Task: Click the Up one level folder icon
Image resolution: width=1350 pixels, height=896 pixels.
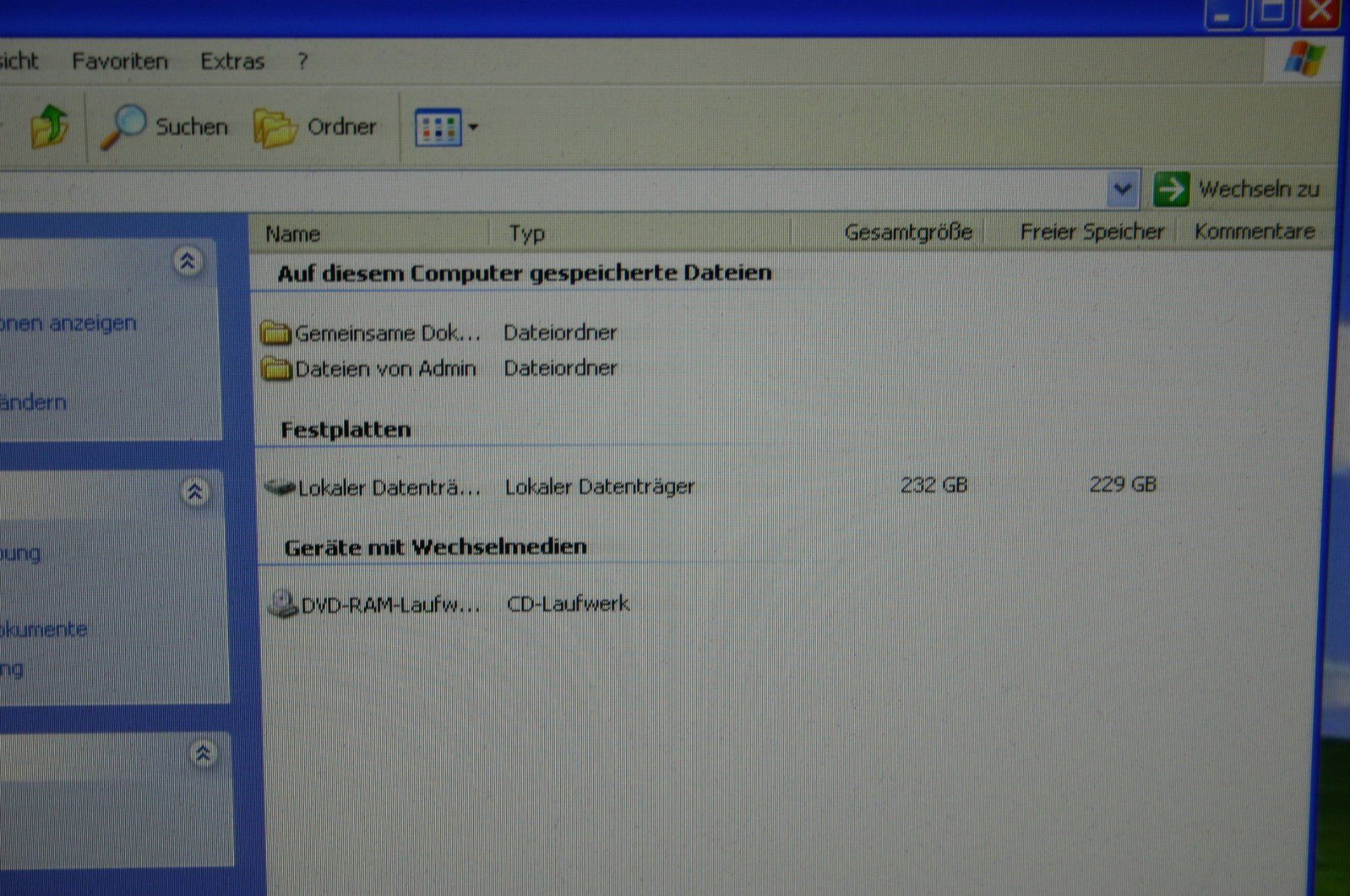Action: [x=49, y=125]
